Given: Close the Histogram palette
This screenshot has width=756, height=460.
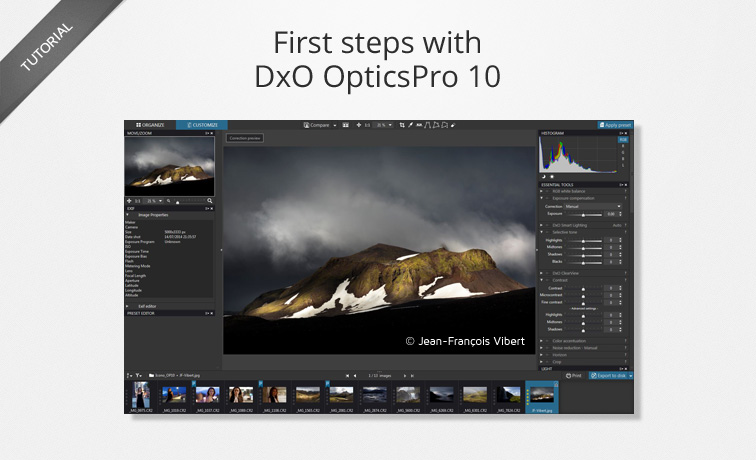Looking at the screenshot, I should tap(626, 133).
